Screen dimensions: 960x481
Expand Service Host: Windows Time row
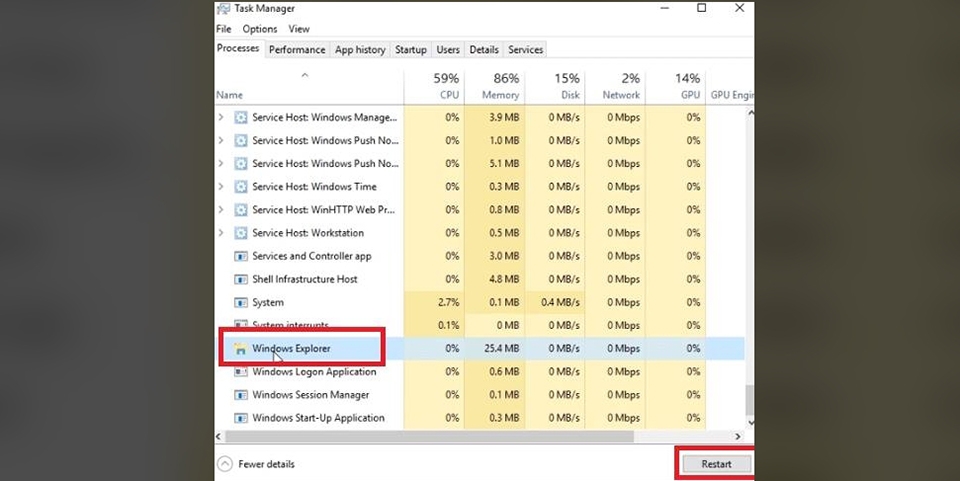click(221, 187)
